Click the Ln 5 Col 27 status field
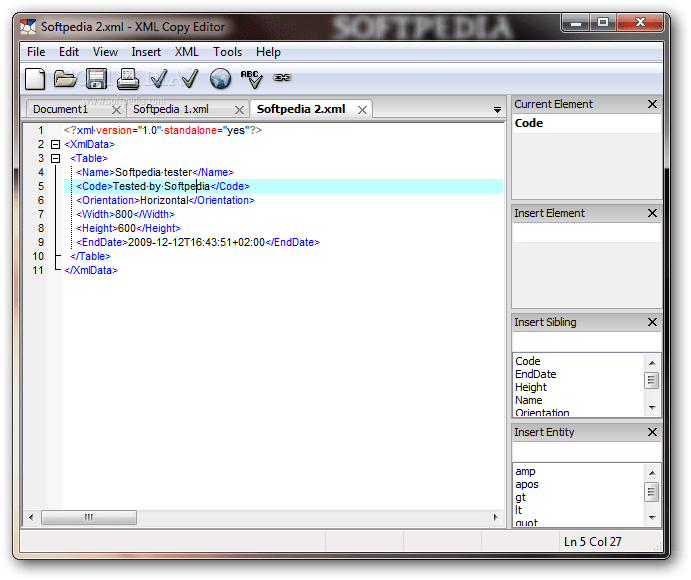 click(593, 542)
